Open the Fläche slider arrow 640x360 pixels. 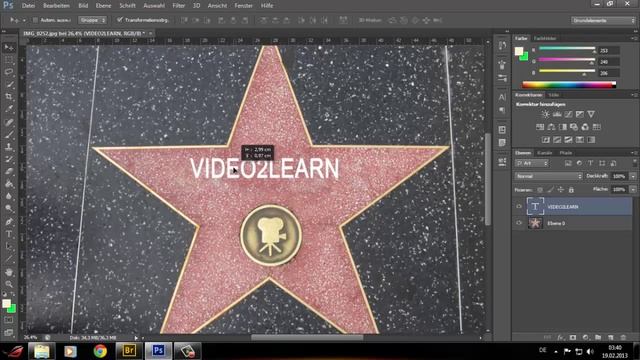pyautogui.click(x=633, y=189)
